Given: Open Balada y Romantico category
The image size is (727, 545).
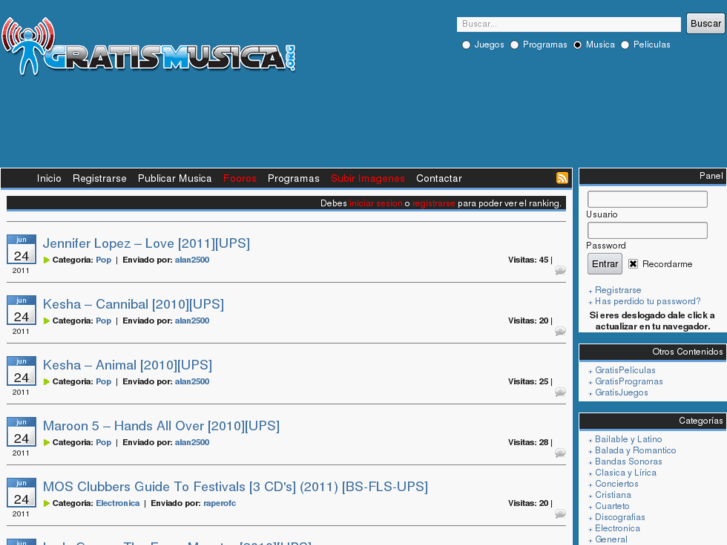Looking at the screenshot, I should (635, 450).
